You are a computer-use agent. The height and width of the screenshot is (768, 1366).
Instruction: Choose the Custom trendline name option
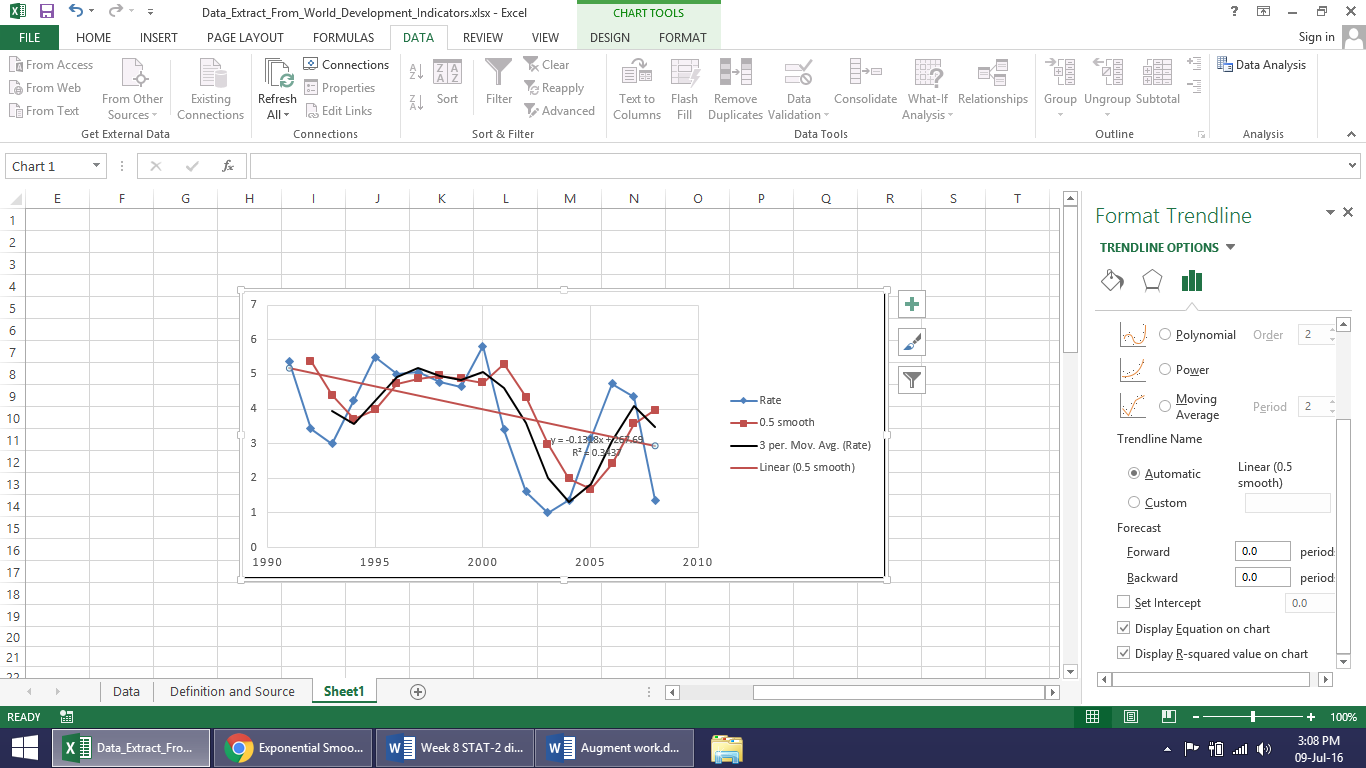click(x=1134, y=503)
